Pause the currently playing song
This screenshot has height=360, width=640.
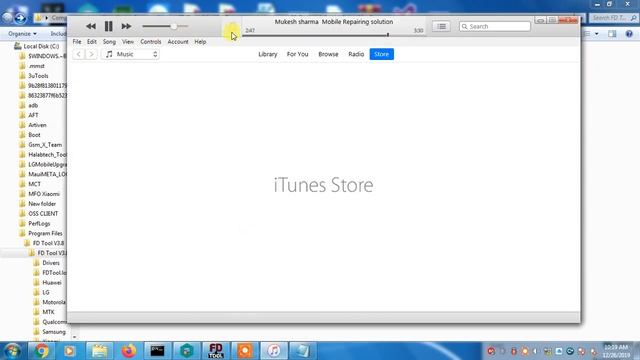(108, 27)
